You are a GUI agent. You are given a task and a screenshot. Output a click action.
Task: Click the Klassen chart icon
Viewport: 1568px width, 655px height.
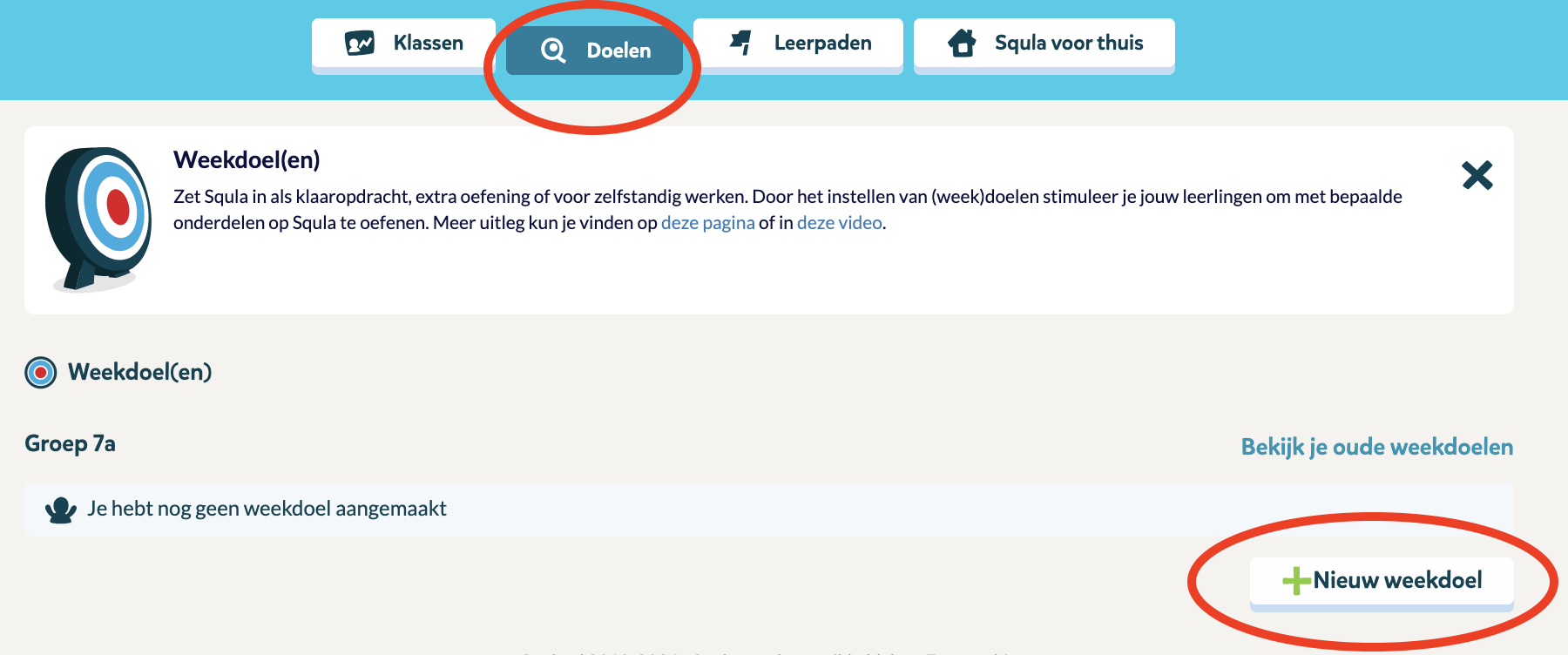[360, 43]
